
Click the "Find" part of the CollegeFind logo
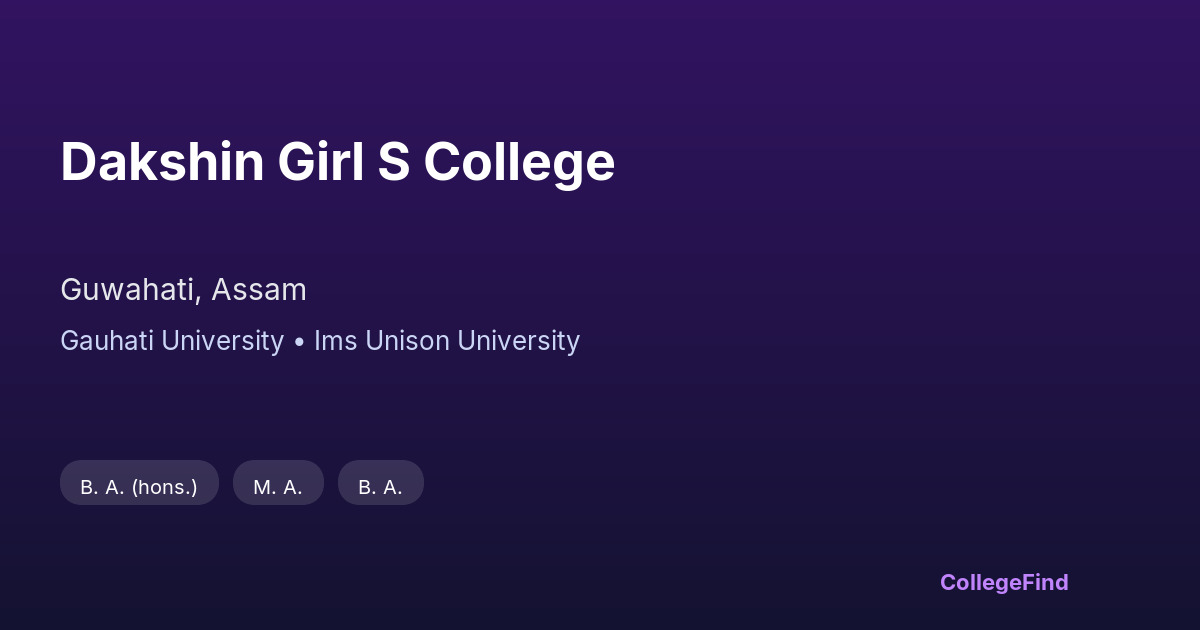tap(1045, 582)
